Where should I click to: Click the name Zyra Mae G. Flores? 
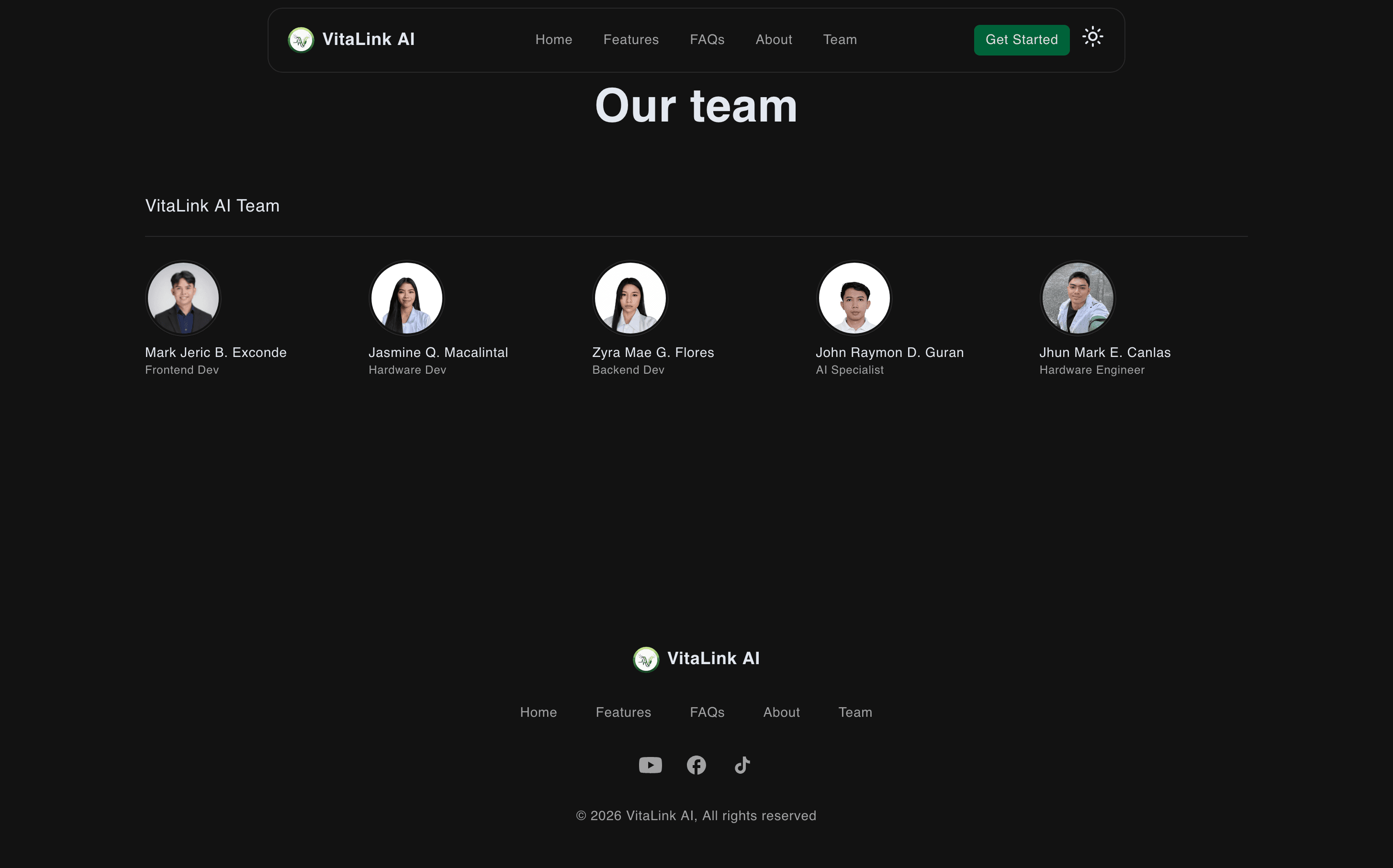pyautogui.click(x=653, y=353)
